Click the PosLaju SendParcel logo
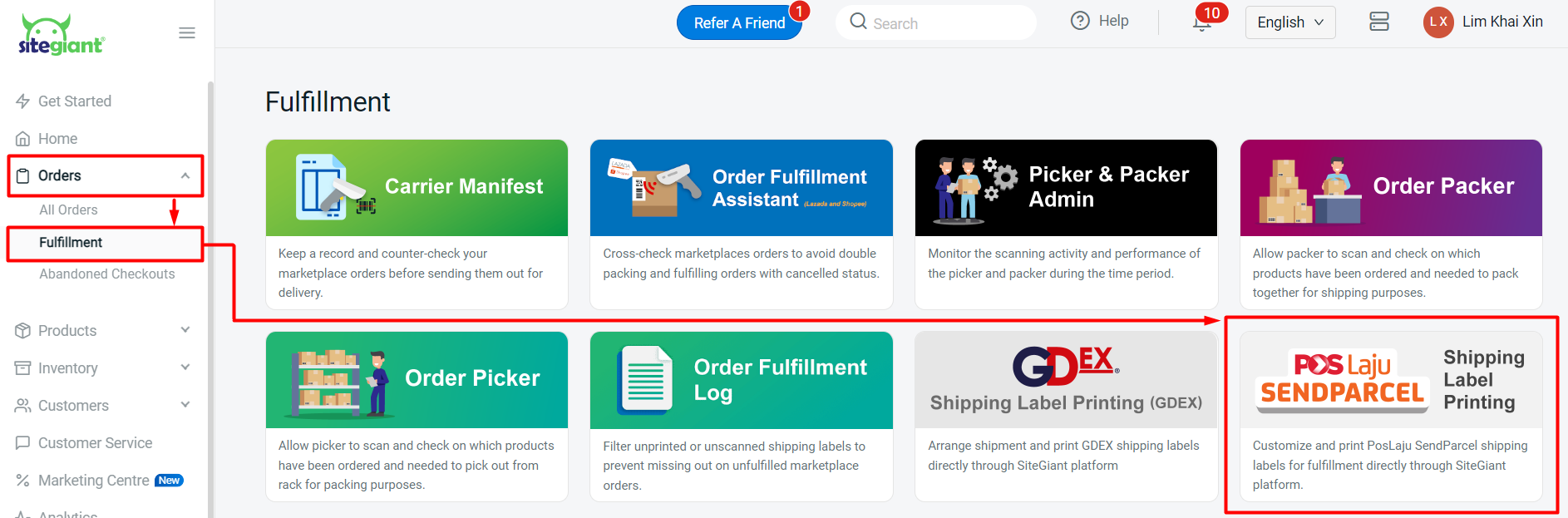This screenshot has height=518, width=1568. pyautogui.click(x=1342, y=380)
